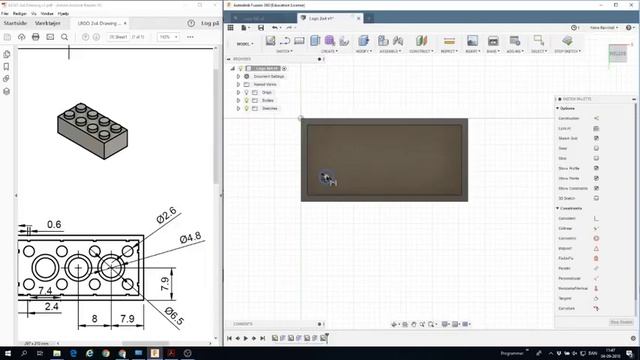Click the view cube in canvas corner
Image resolution: width=640 pixels, height=360 pixels.
coord(618,54)
